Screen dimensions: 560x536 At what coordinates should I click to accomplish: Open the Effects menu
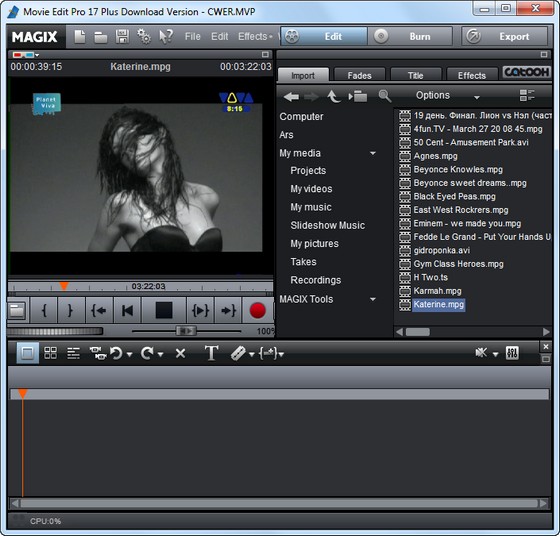point(252,36)
